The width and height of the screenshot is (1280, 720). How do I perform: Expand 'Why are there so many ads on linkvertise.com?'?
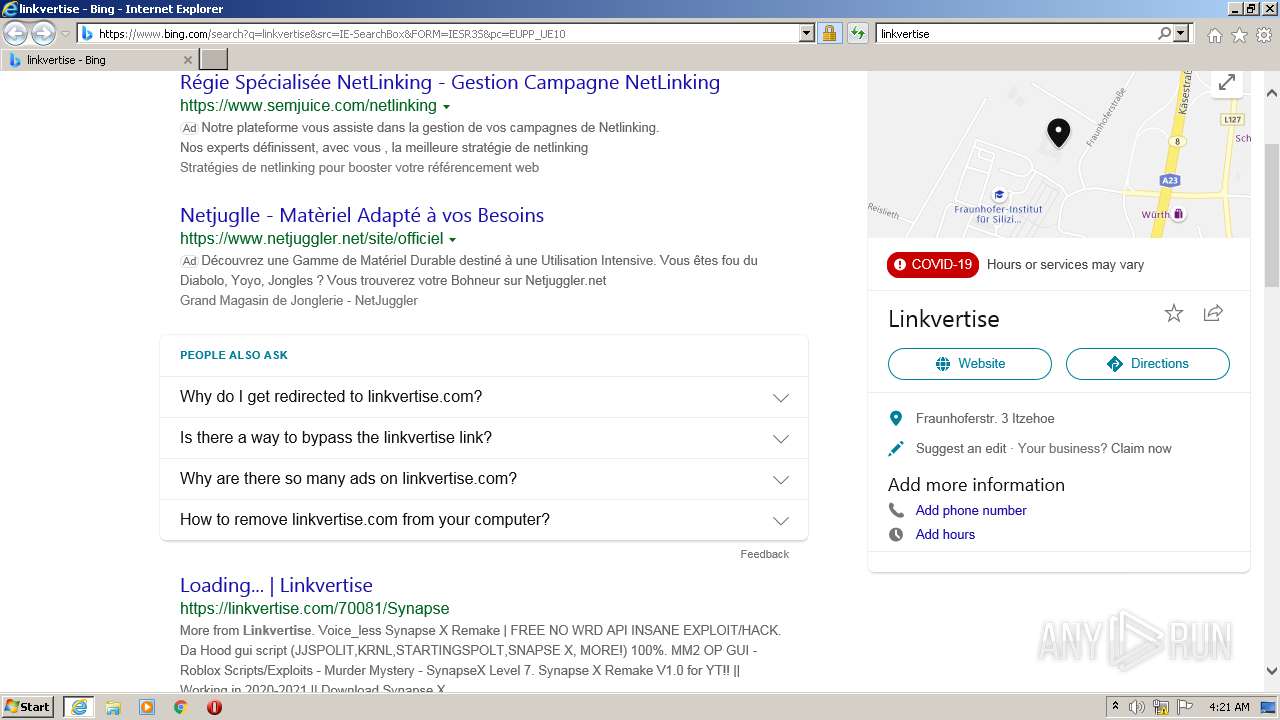click(484, 479)
